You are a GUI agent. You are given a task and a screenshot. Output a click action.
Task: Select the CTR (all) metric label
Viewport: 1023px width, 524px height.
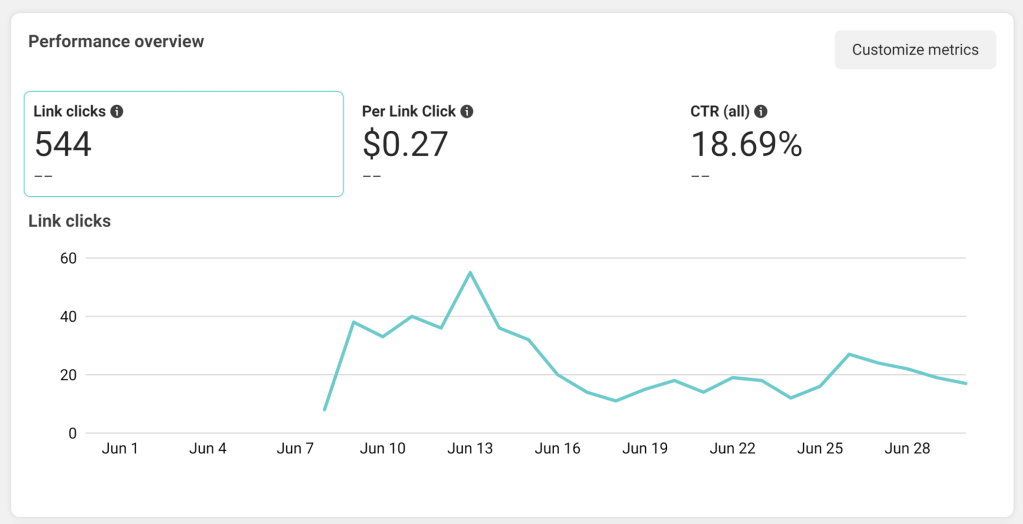(721, 111)
